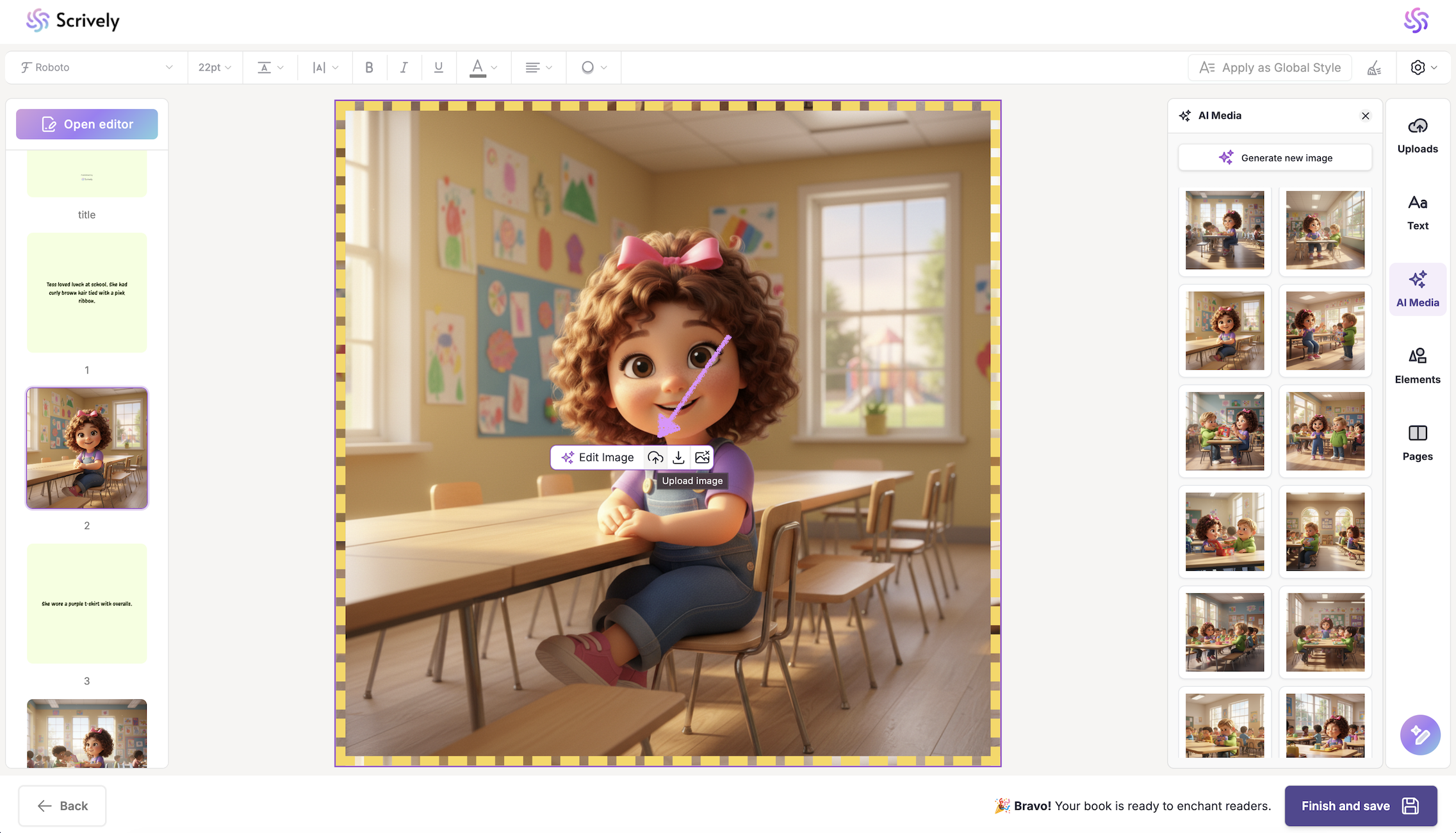Click the download image icon
1456x833 pixels.
[678, 458]
